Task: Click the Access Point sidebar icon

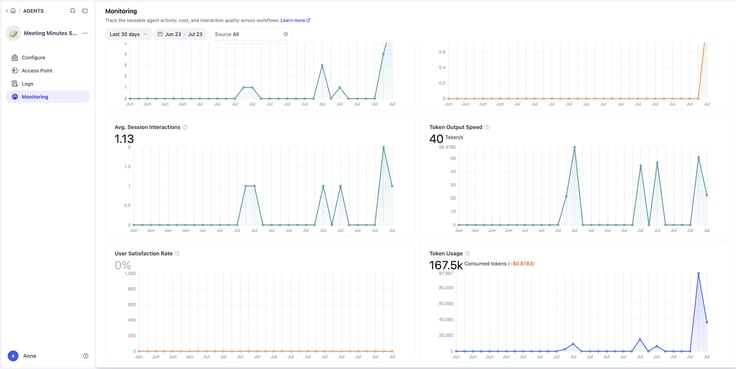Action: pyautogui.click(x=15, y=71)
